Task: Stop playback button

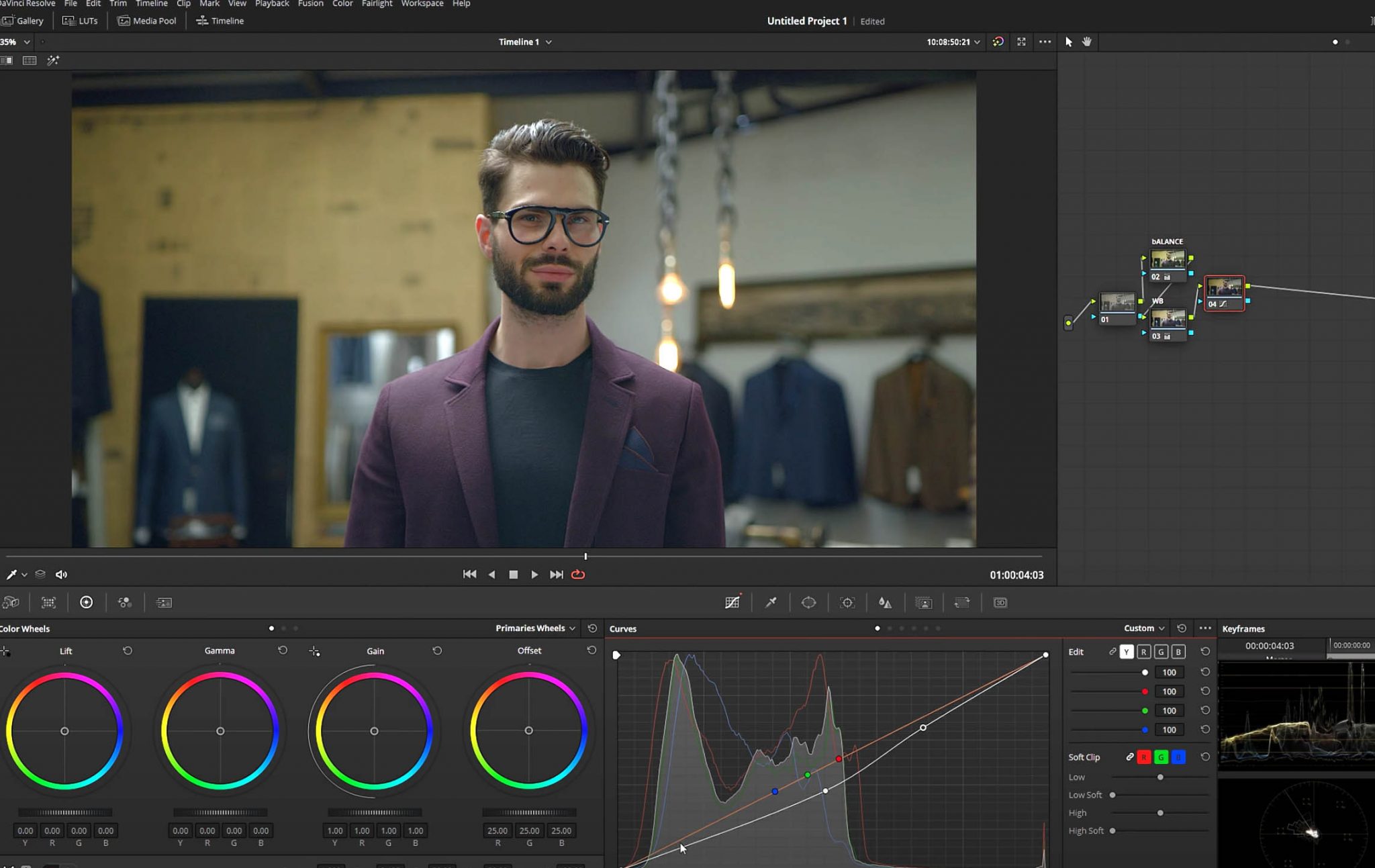Action: 514,575
